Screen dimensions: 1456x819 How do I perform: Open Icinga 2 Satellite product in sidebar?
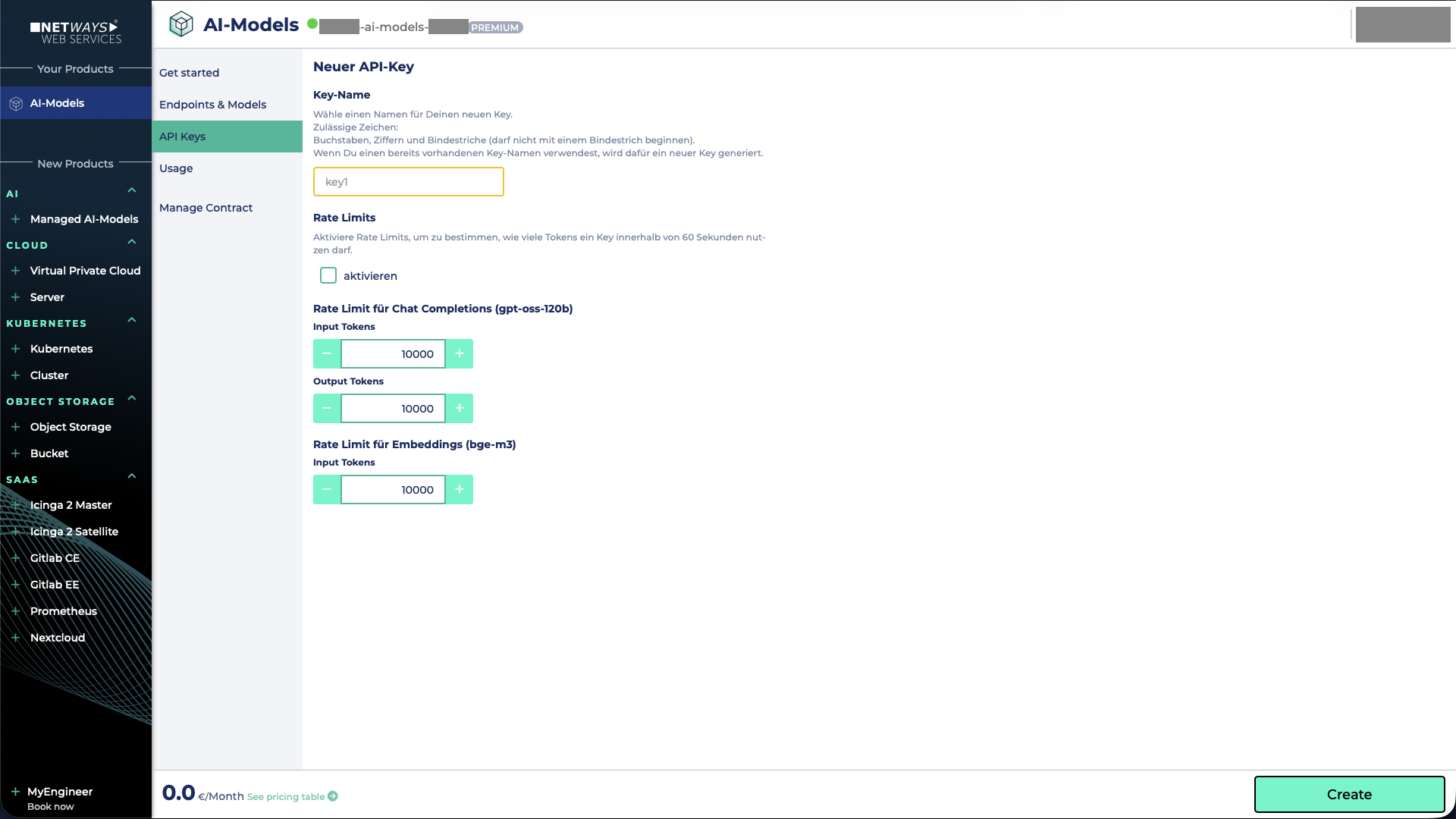74,532
